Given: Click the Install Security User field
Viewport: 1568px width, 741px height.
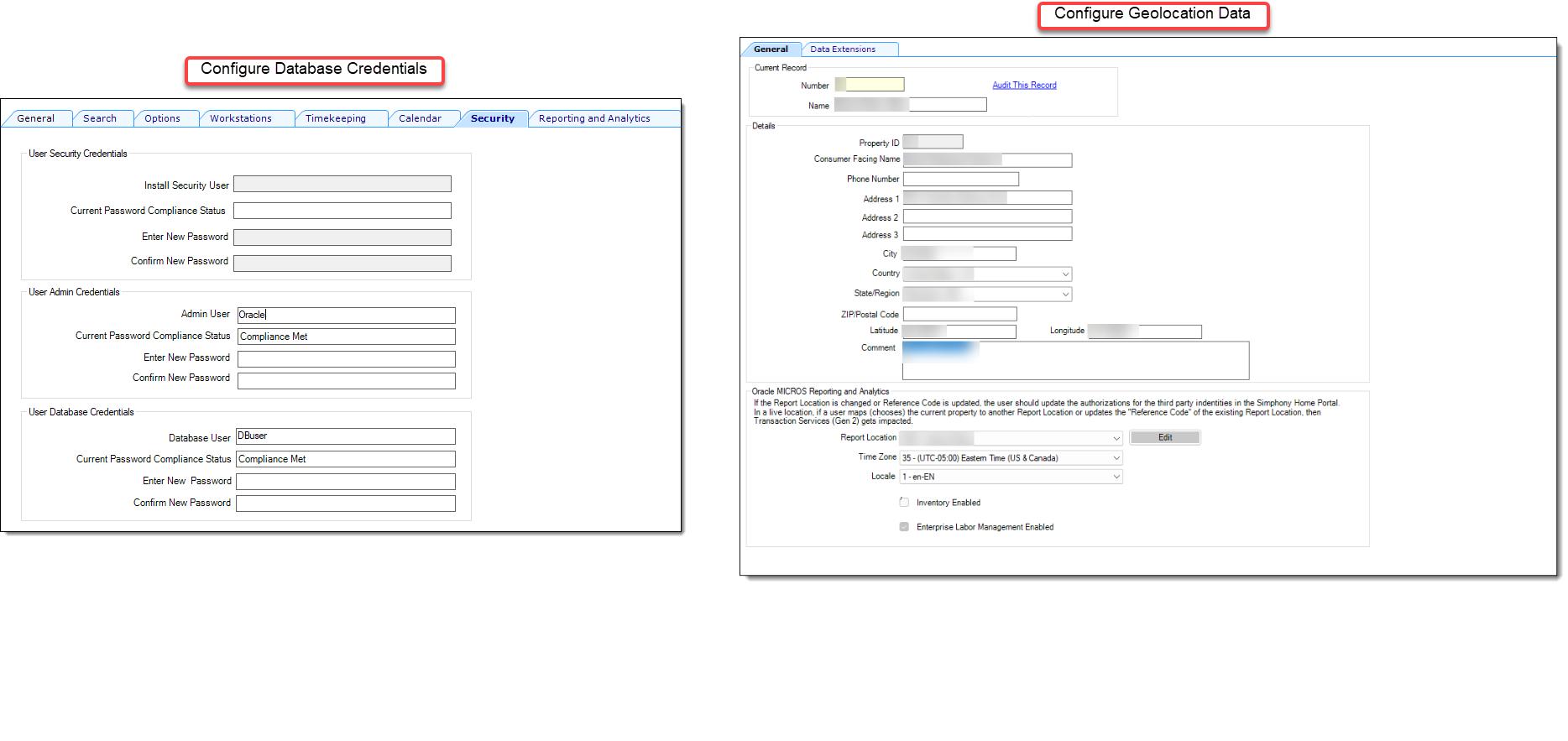Looking at the screenshot, I should click(x=342, y=185).
